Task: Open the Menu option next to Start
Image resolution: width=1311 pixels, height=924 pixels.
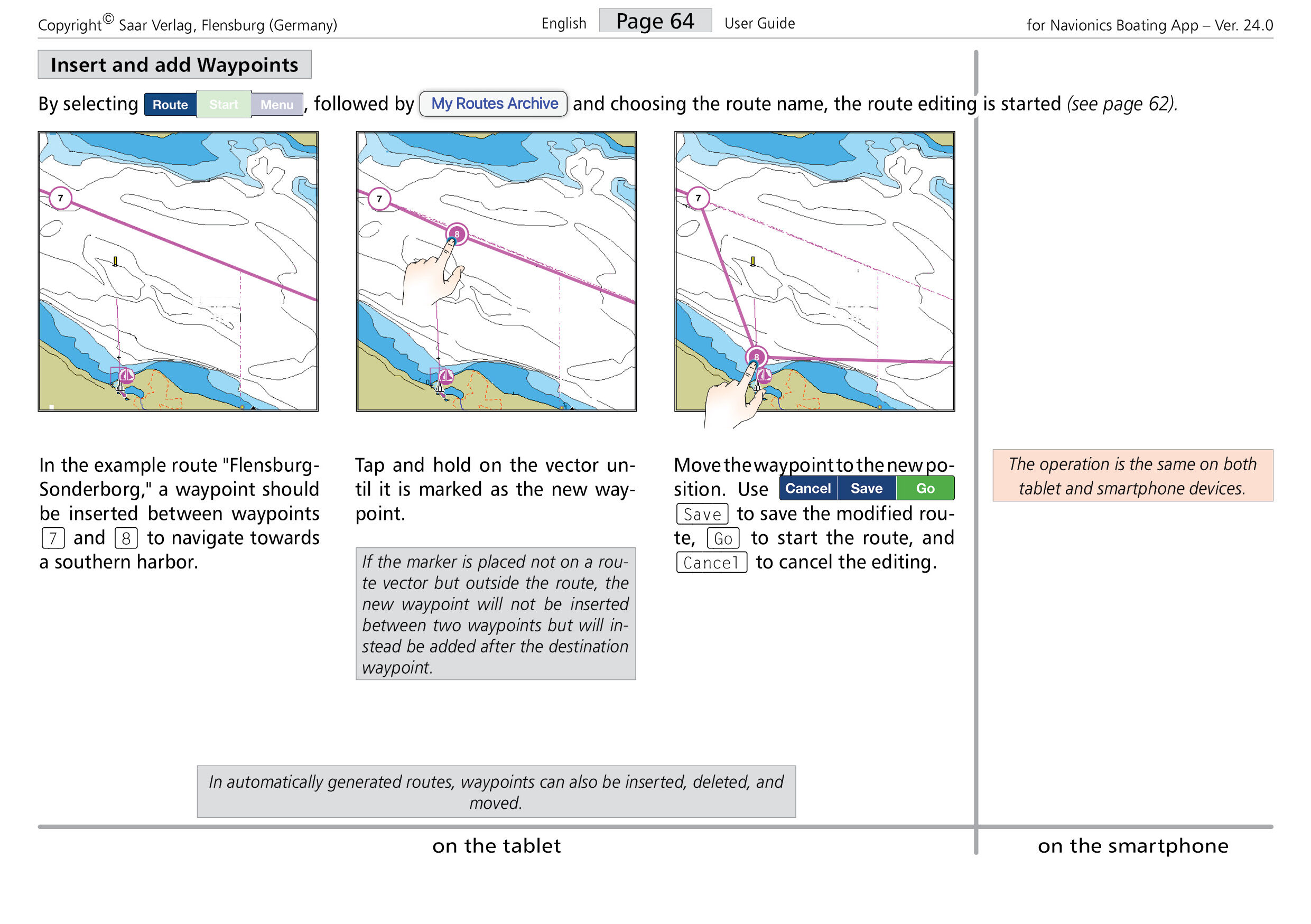Action: [277, 105]
